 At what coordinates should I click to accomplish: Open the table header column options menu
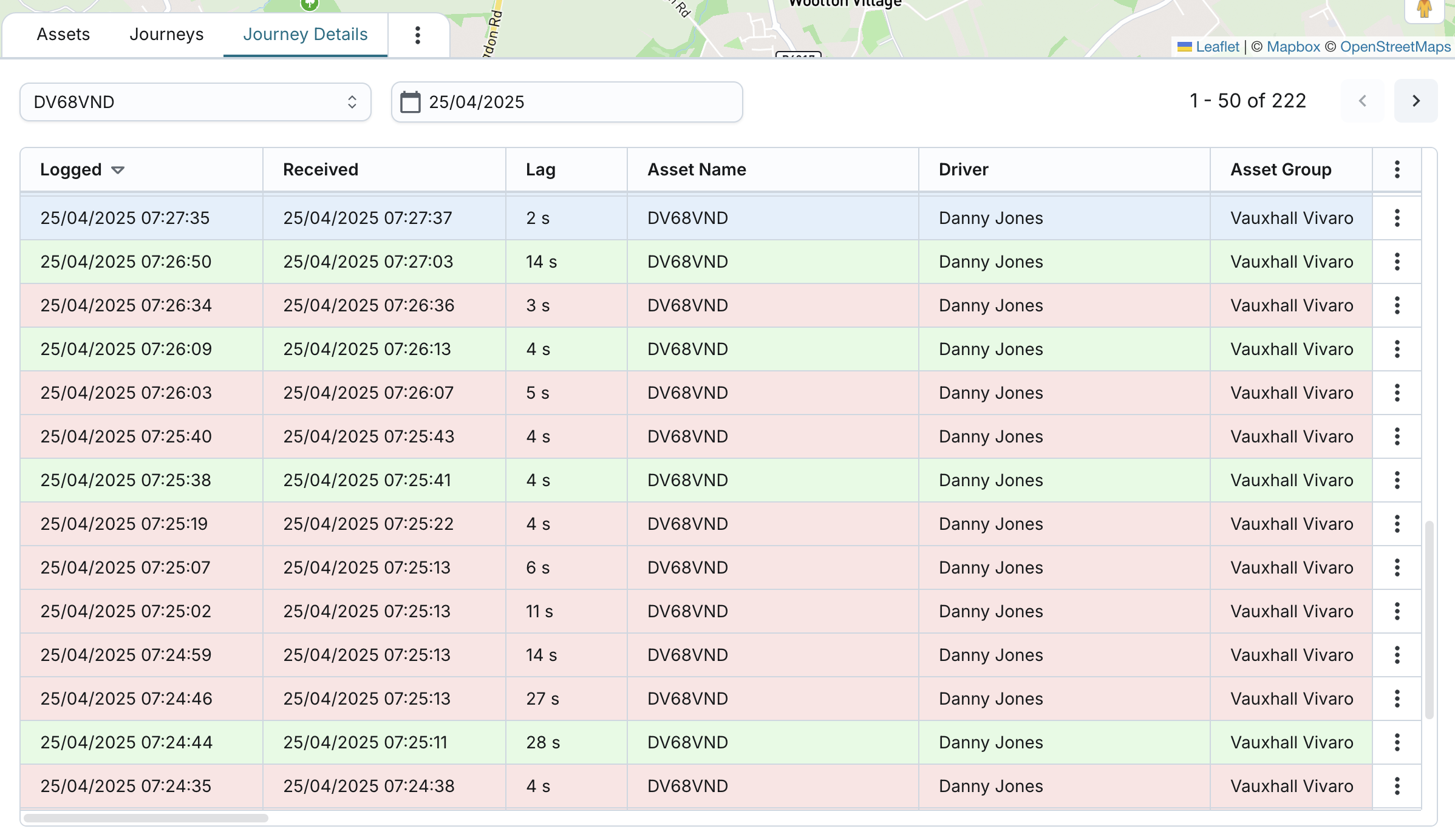point(1397,169)
